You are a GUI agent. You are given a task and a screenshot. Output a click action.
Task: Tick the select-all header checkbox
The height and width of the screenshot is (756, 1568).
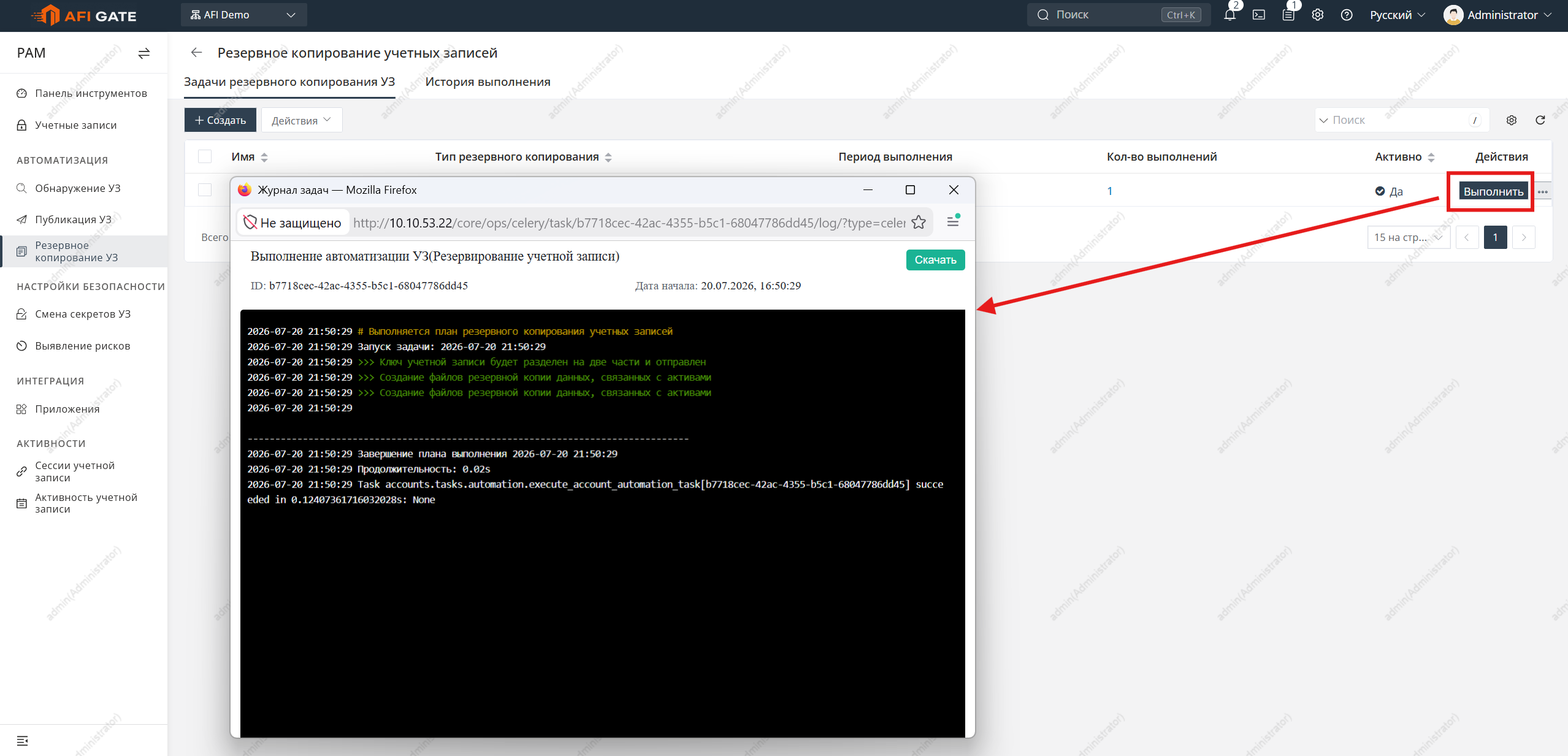(x=205, y=157)
